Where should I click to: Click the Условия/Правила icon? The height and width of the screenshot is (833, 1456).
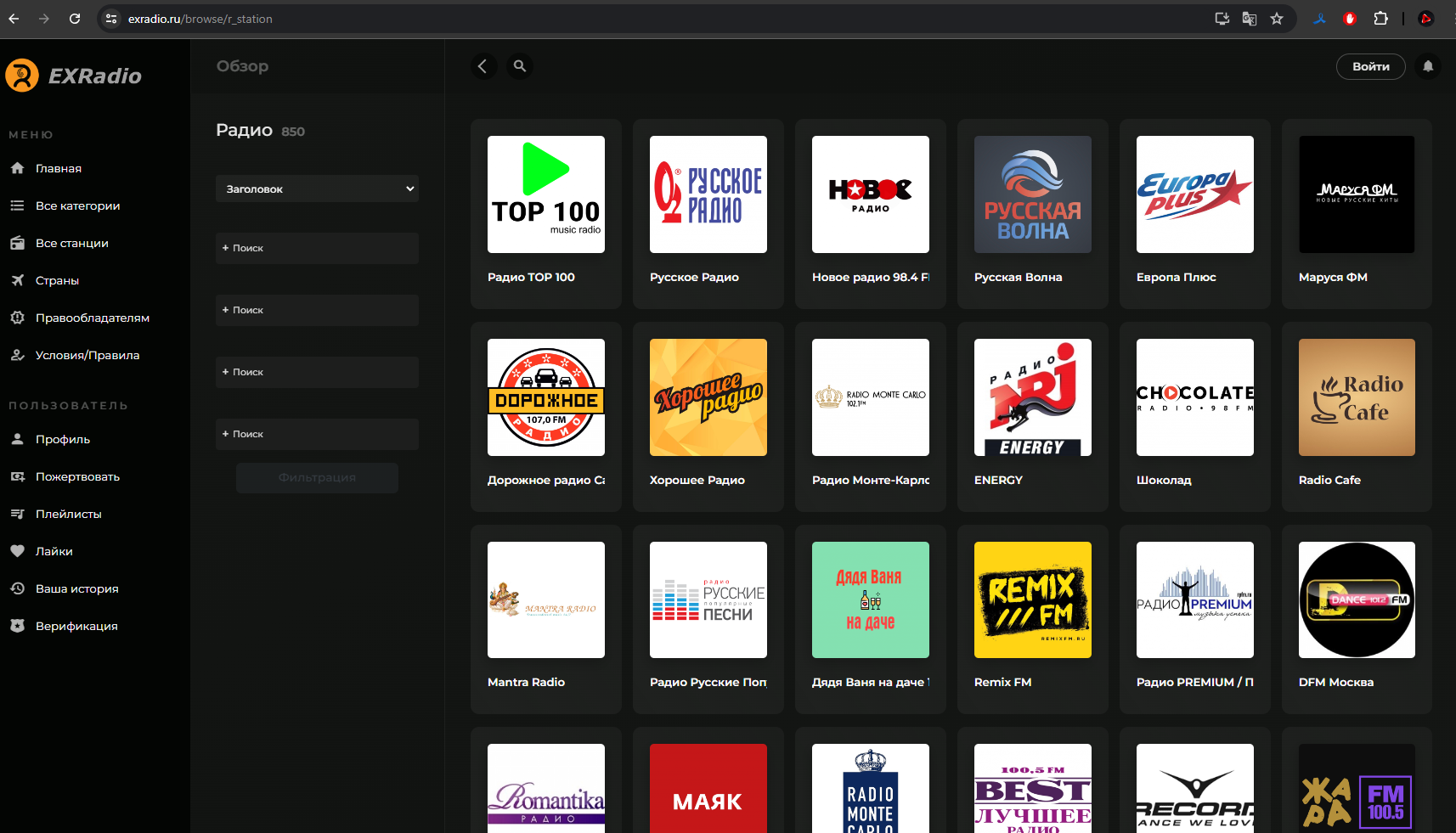17,355
